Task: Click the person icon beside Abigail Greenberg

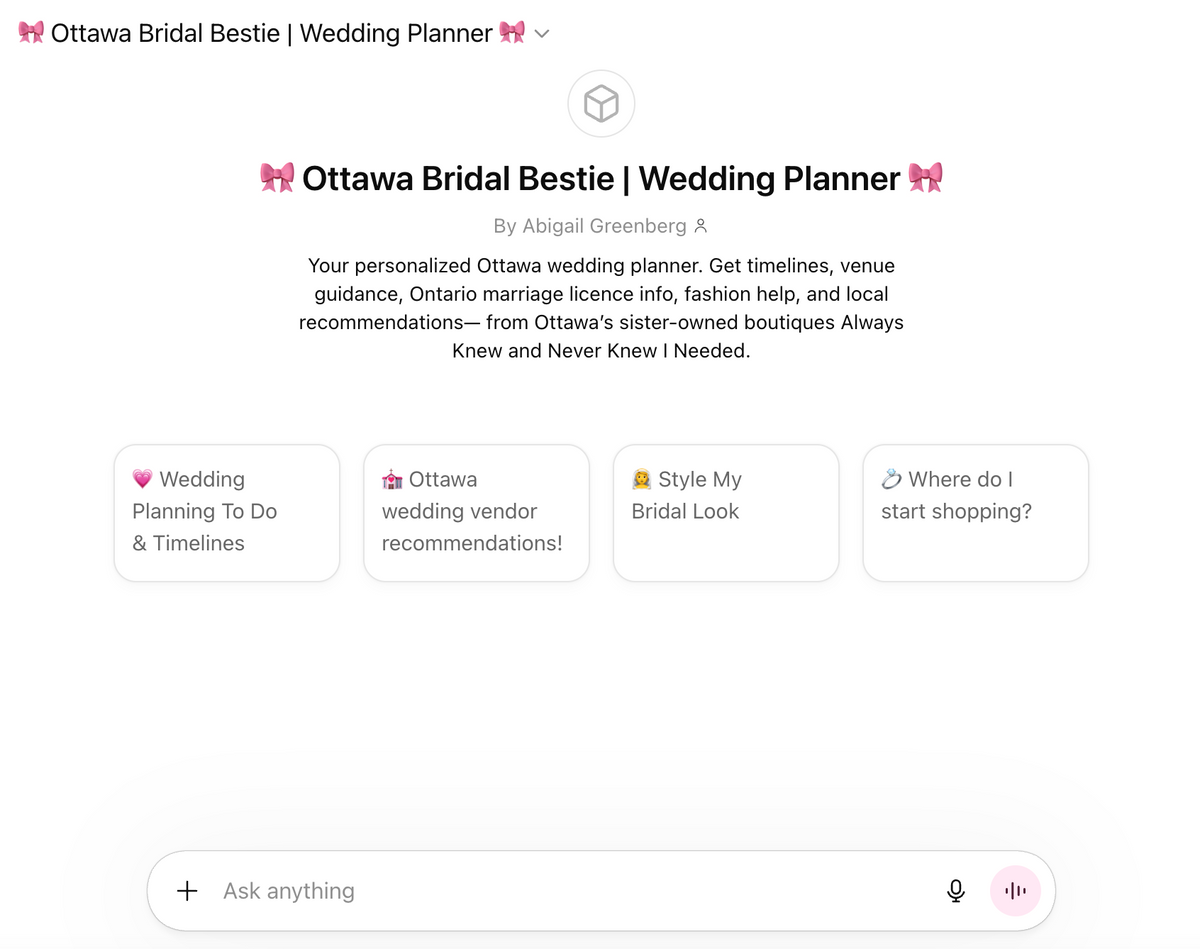Action: click(x=701, y=226)
